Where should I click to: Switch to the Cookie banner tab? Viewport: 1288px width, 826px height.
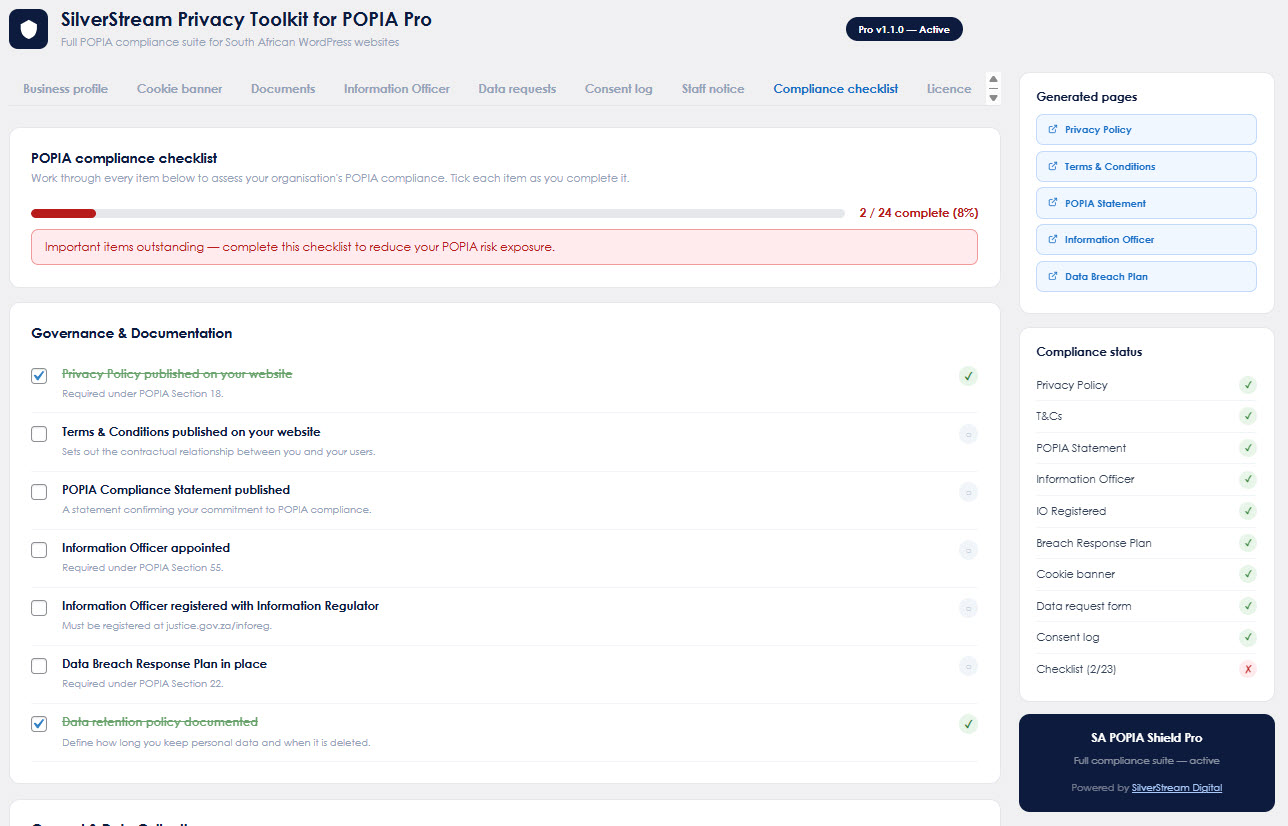[x=179, y=89]
